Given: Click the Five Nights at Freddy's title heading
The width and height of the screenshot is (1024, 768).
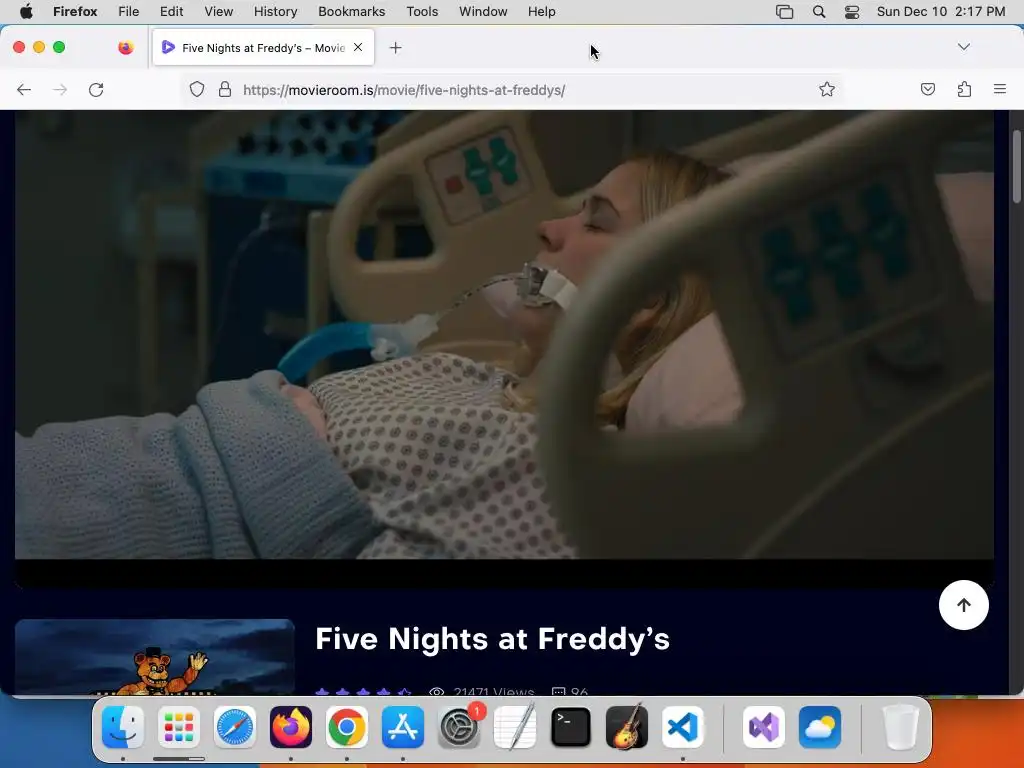Looking at the screenshot, I should tap(492, 639).
